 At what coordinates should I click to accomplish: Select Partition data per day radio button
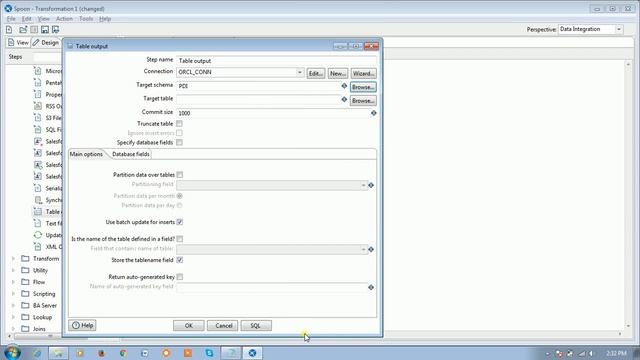[x=179, y=205]
